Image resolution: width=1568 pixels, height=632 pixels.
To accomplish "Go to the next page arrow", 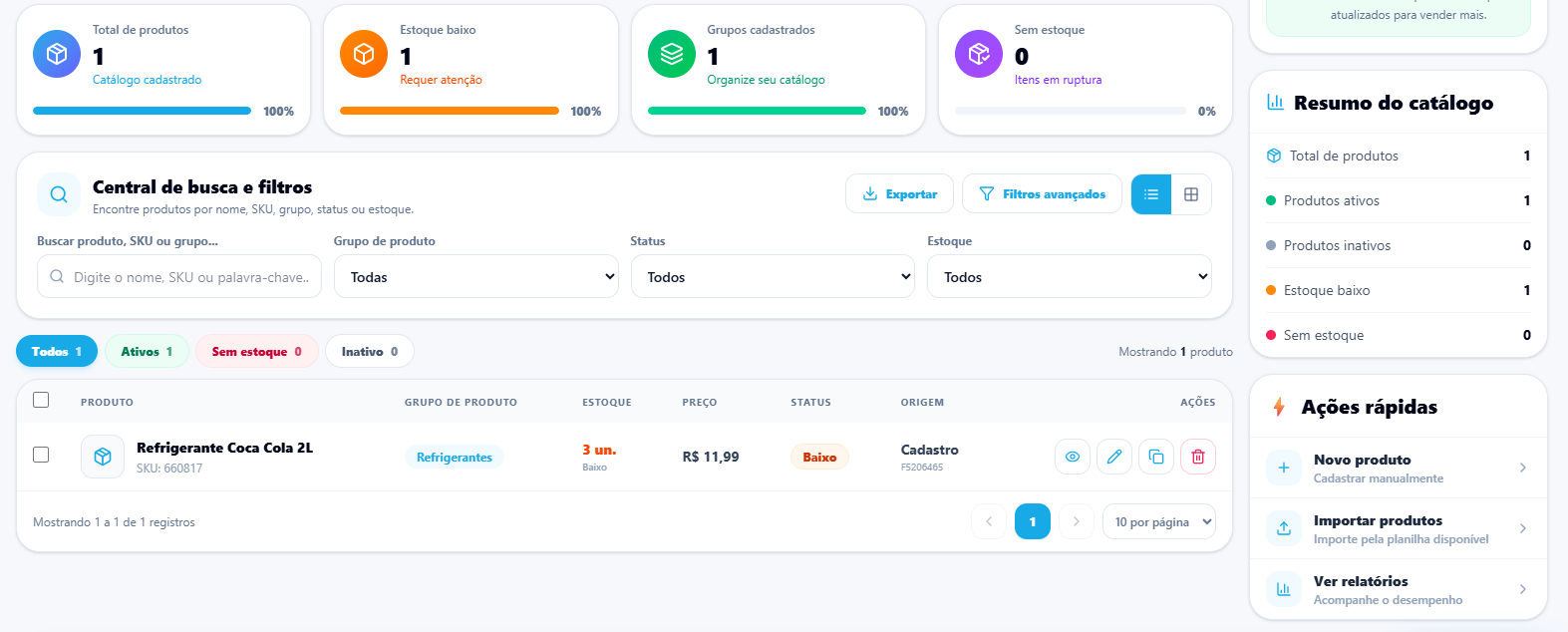I will point(1076,521).
